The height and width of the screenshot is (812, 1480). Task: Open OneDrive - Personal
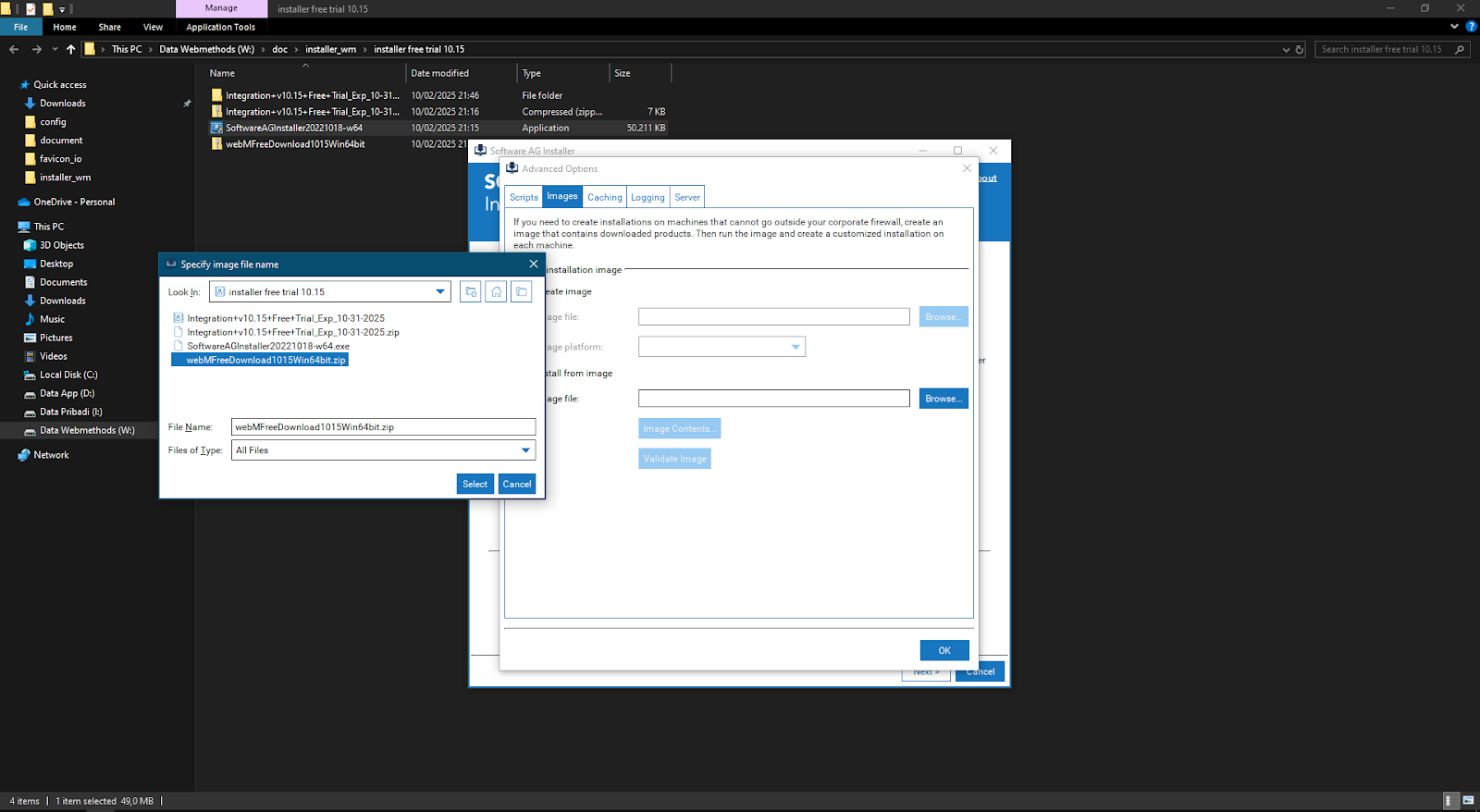point(74,202)
